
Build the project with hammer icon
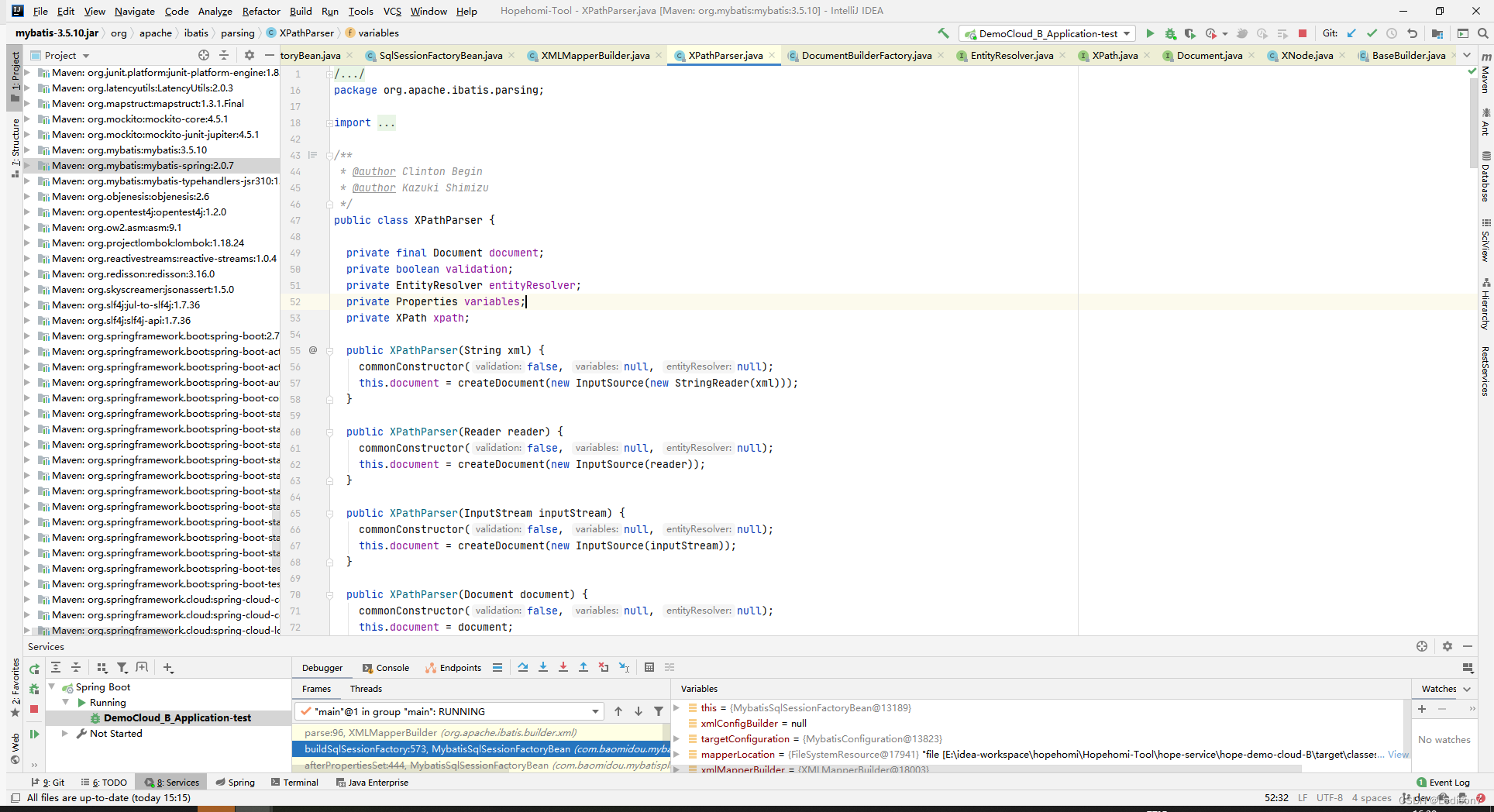tap(943, 33)
